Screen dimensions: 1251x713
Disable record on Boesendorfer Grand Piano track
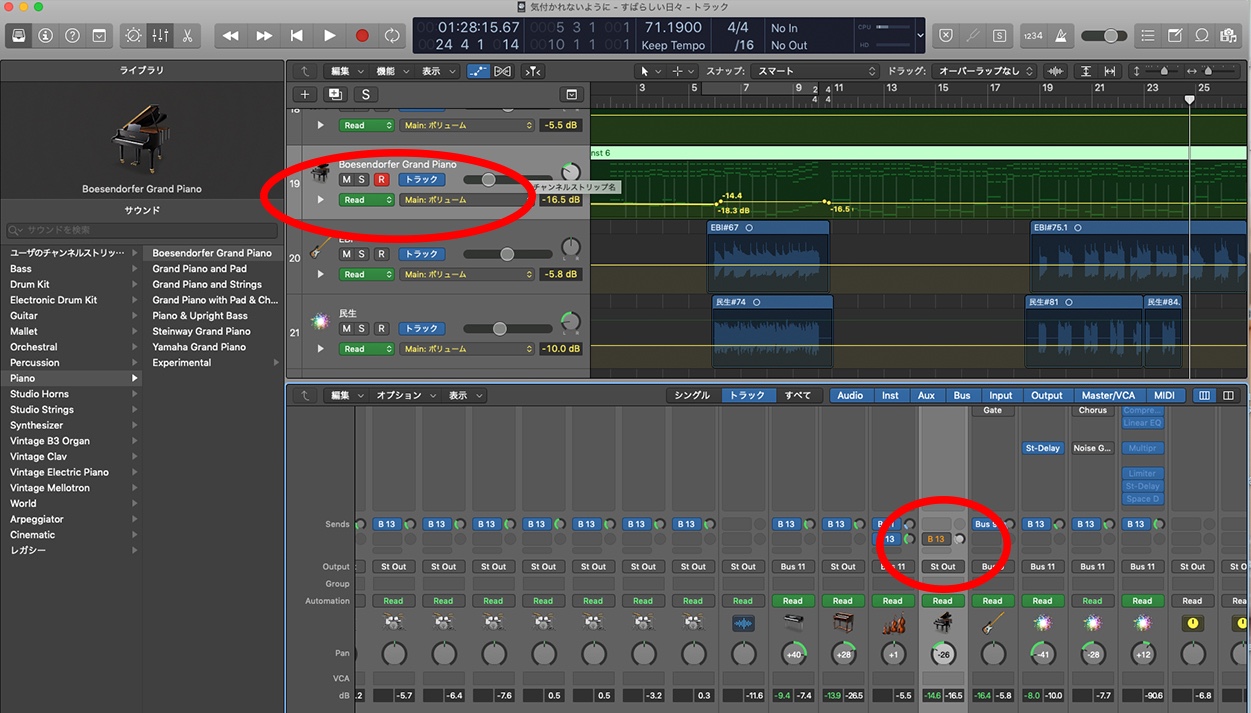coord(380,180)
